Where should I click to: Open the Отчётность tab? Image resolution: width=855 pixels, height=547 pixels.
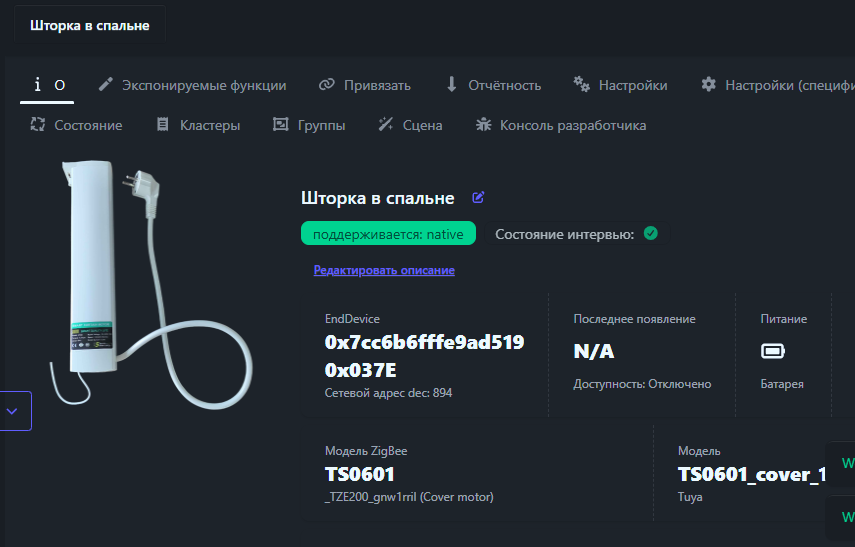(x=493, y=85)
